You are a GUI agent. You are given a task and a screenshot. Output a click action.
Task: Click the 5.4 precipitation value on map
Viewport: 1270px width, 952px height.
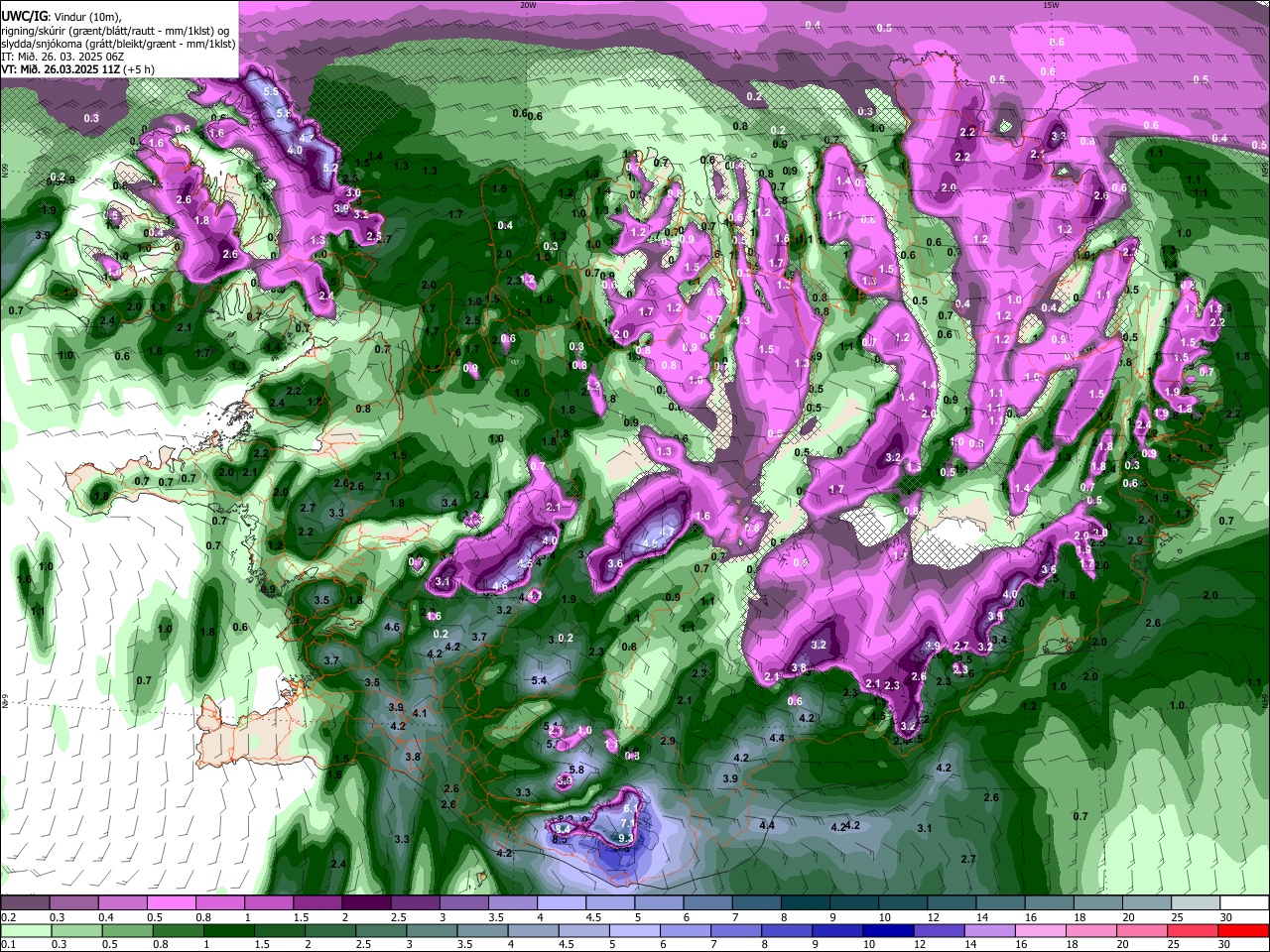pyautogui.click(x=540, y=680)
